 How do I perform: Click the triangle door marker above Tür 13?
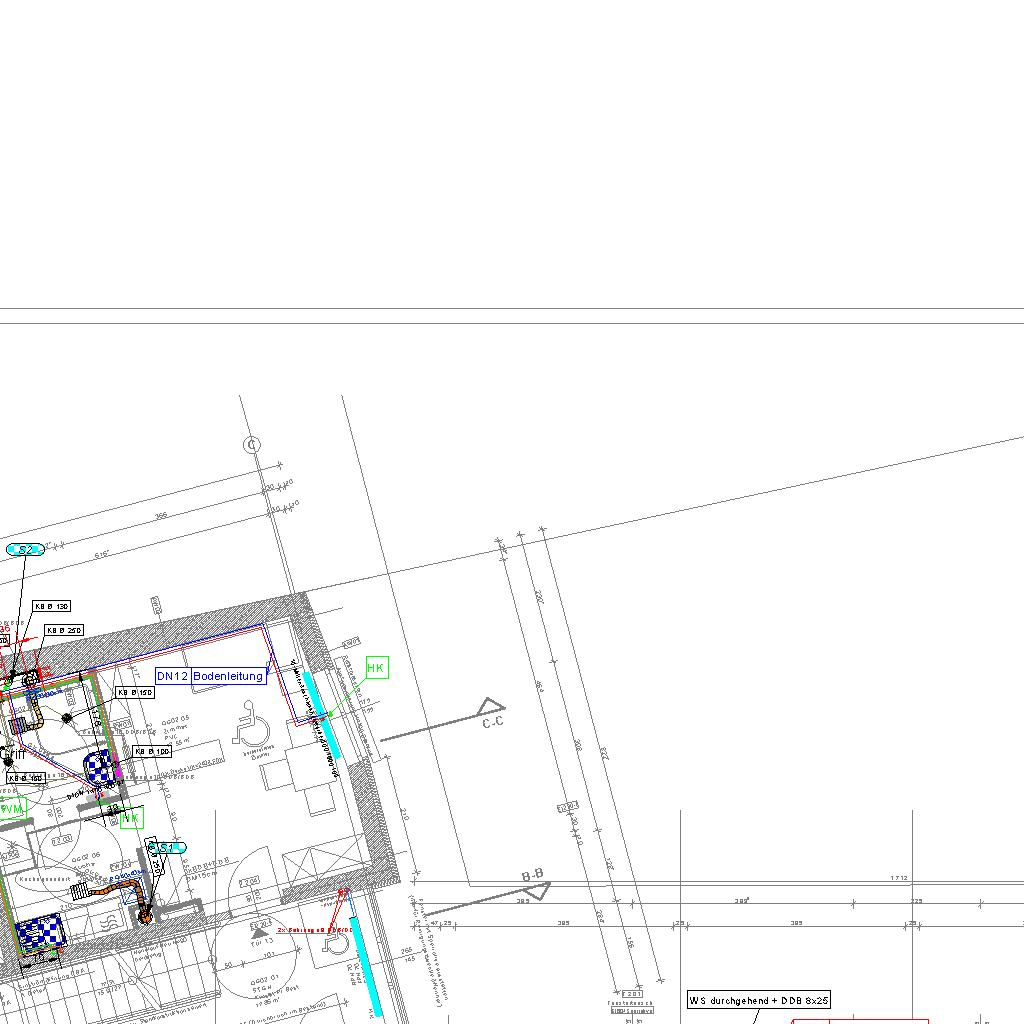coord(259,931)
